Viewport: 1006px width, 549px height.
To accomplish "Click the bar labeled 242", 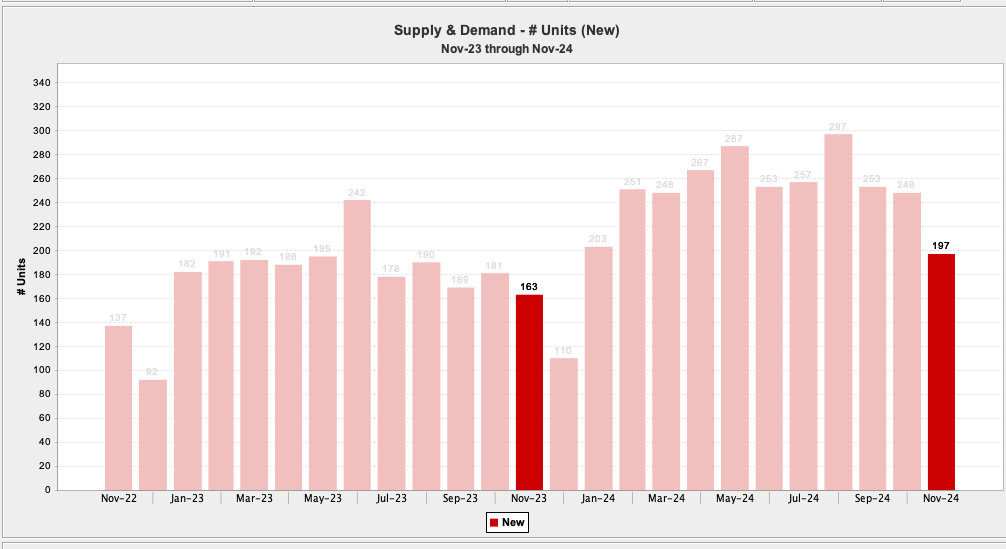I will tap(357, 344).
